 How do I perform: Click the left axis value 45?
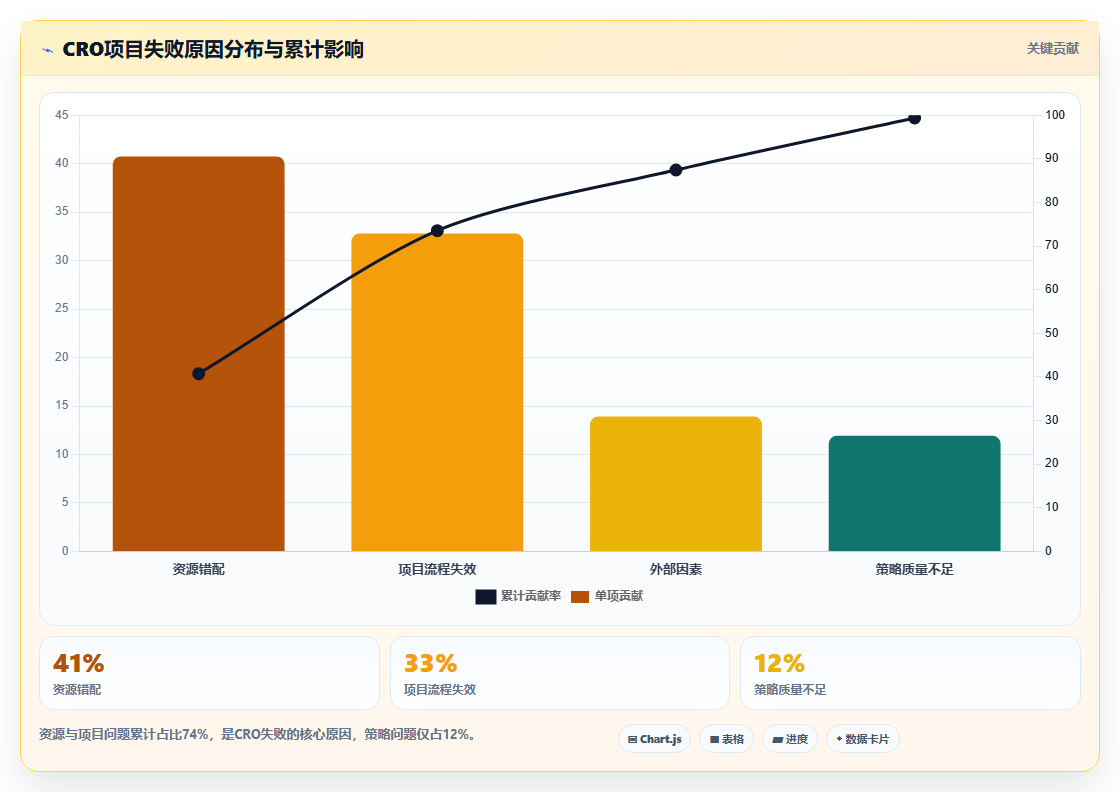tap(62, 115)
